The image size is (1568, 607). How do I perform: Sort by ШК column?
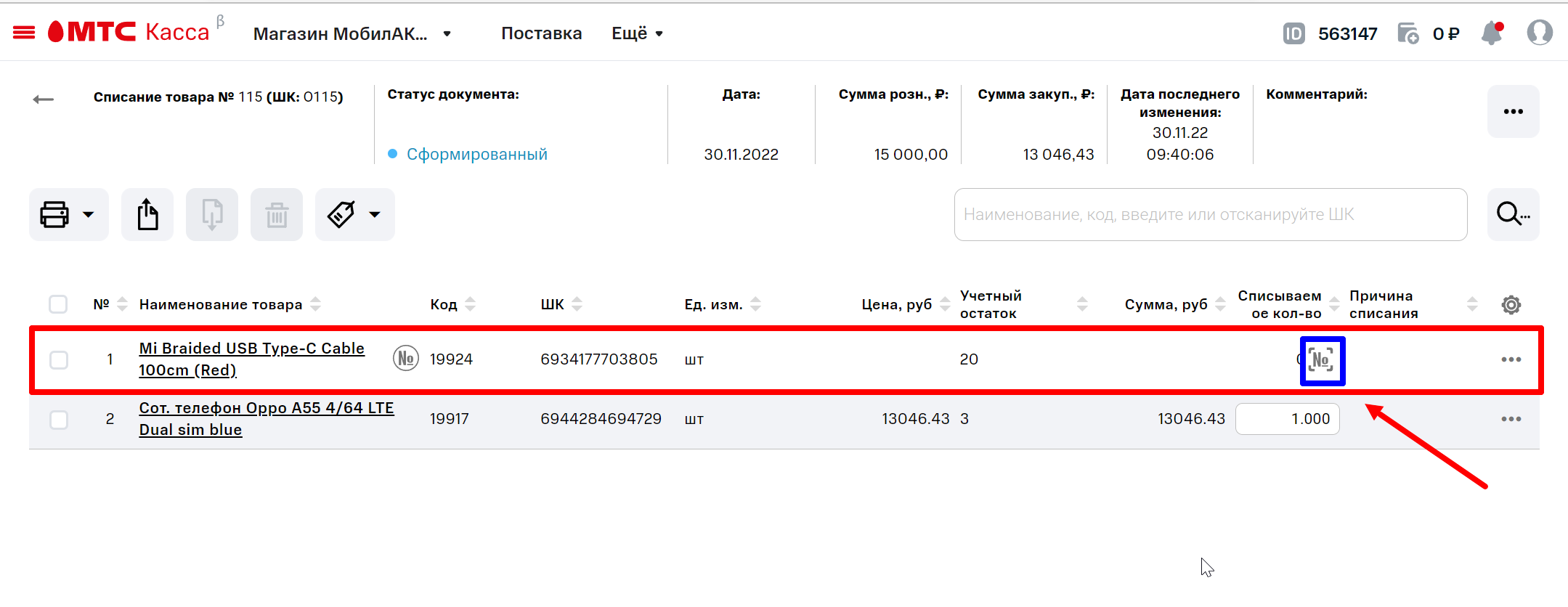point(577,304)
